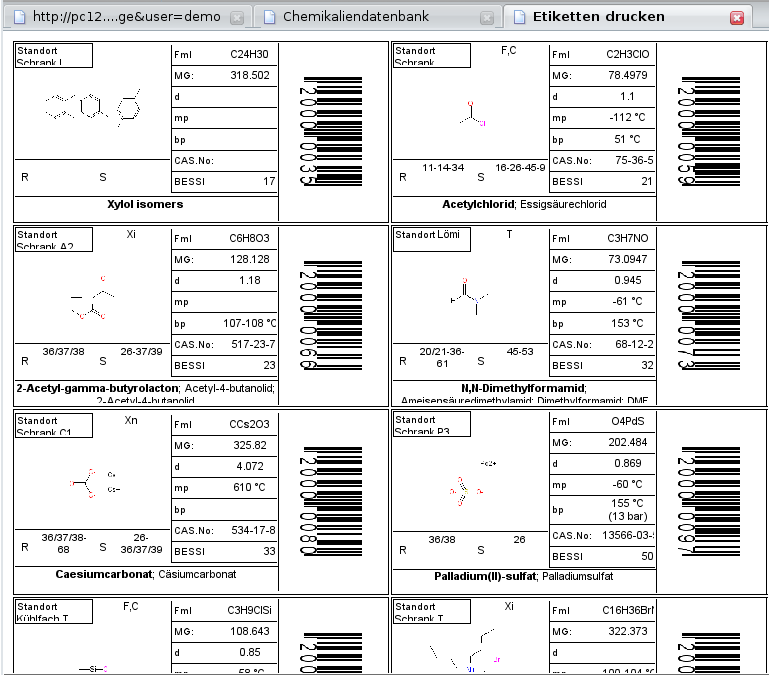Click melting point -112 °C
Image resolution: width=769 pixels, height=675 pixels.
pyautogui.click(x=627, y=117)
